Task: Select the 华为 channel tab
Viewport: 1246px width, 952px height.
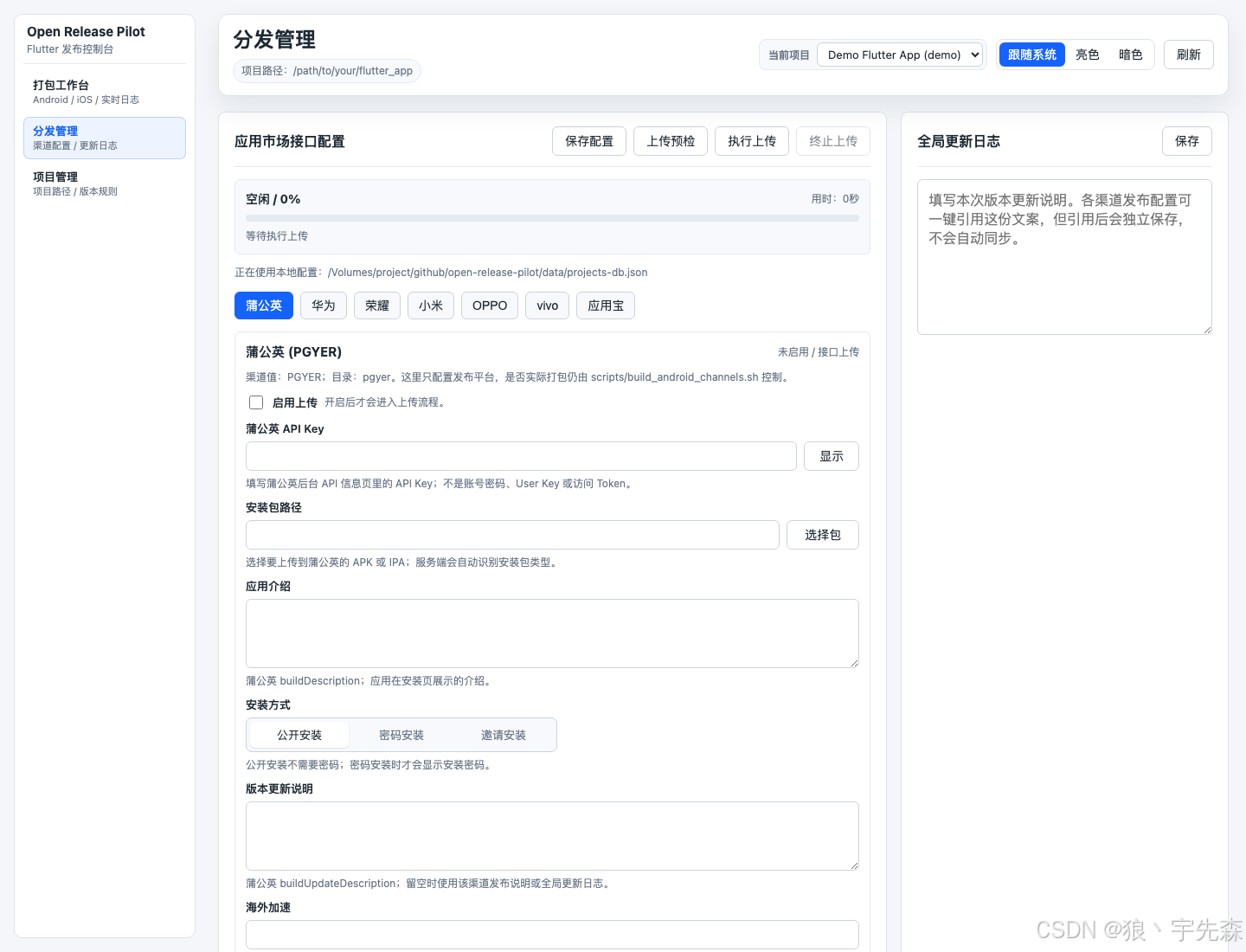Action: tap(324, 306)
